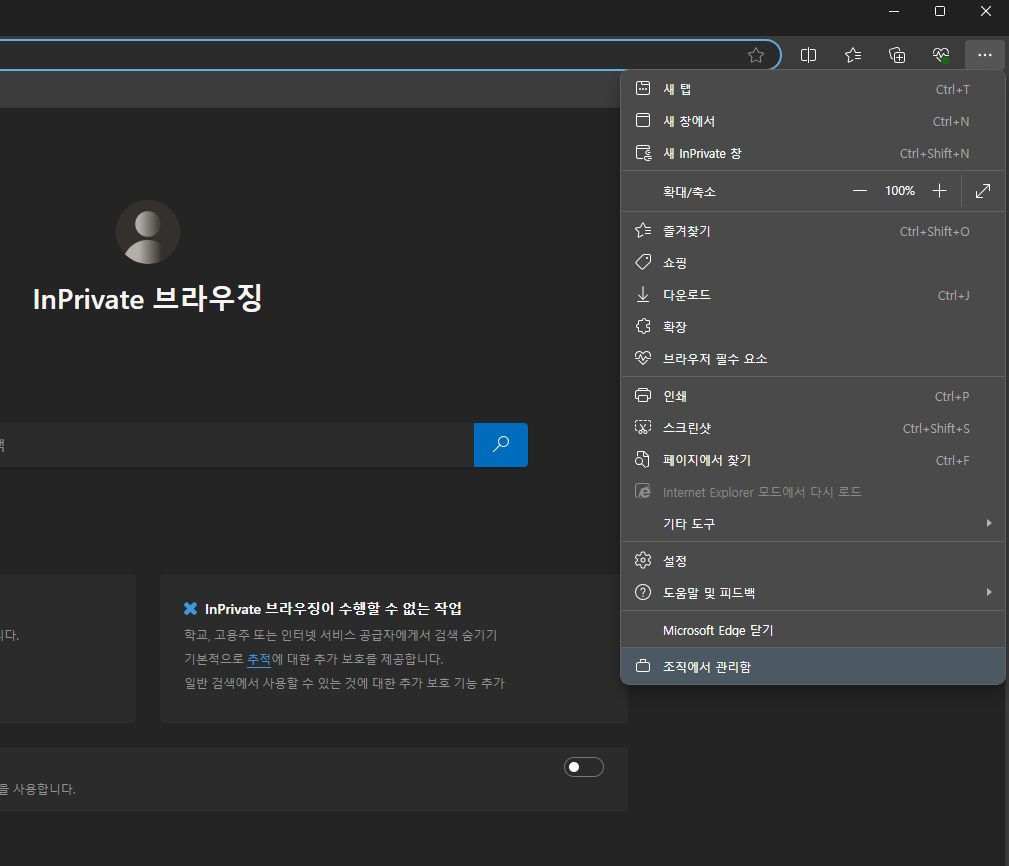Select 스크린샷 menu entry
Screen dimensions: 1009x866
click(812, 428)
